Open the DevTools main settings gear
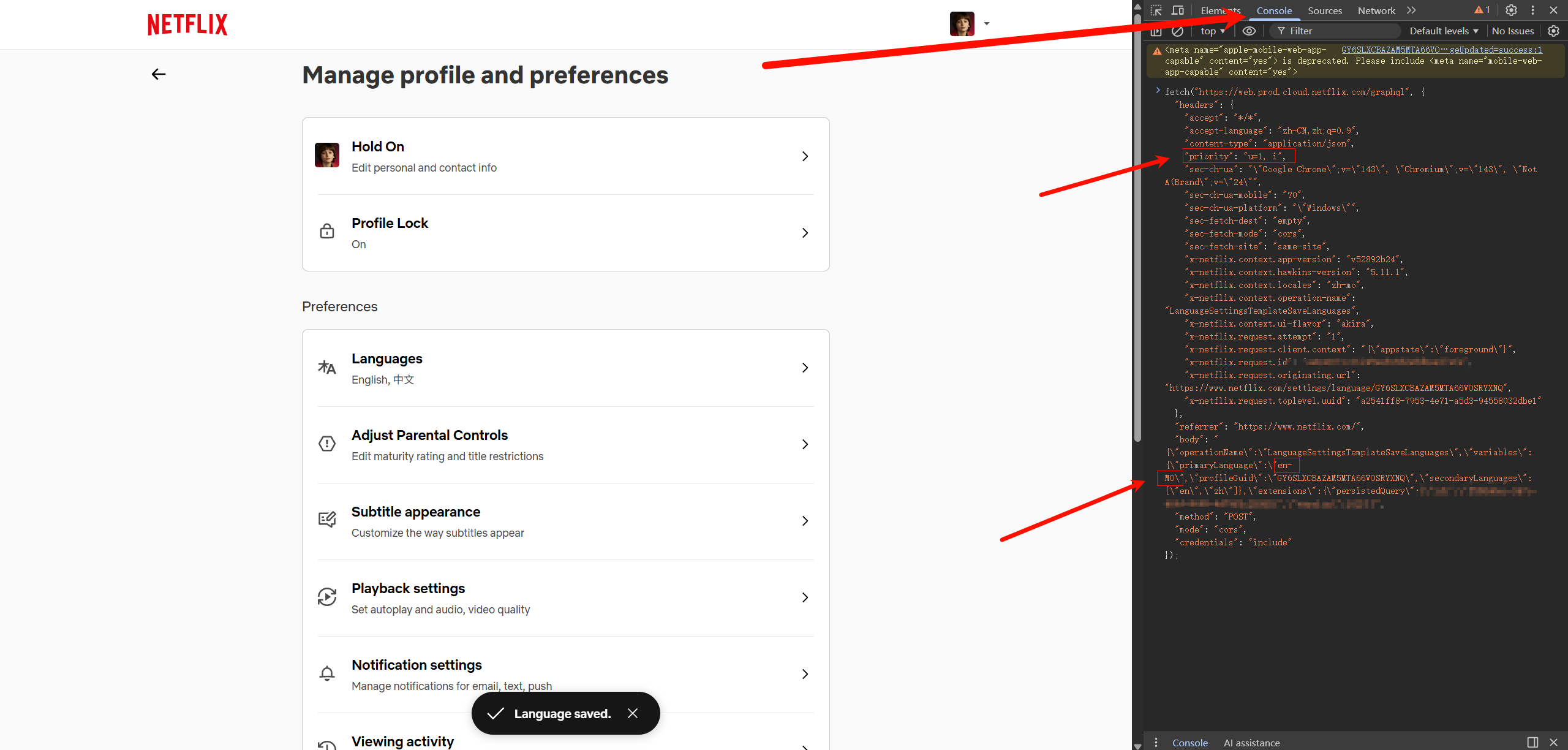The image size is (1568, 750). pyautogui.click(x=1511, y=10)
